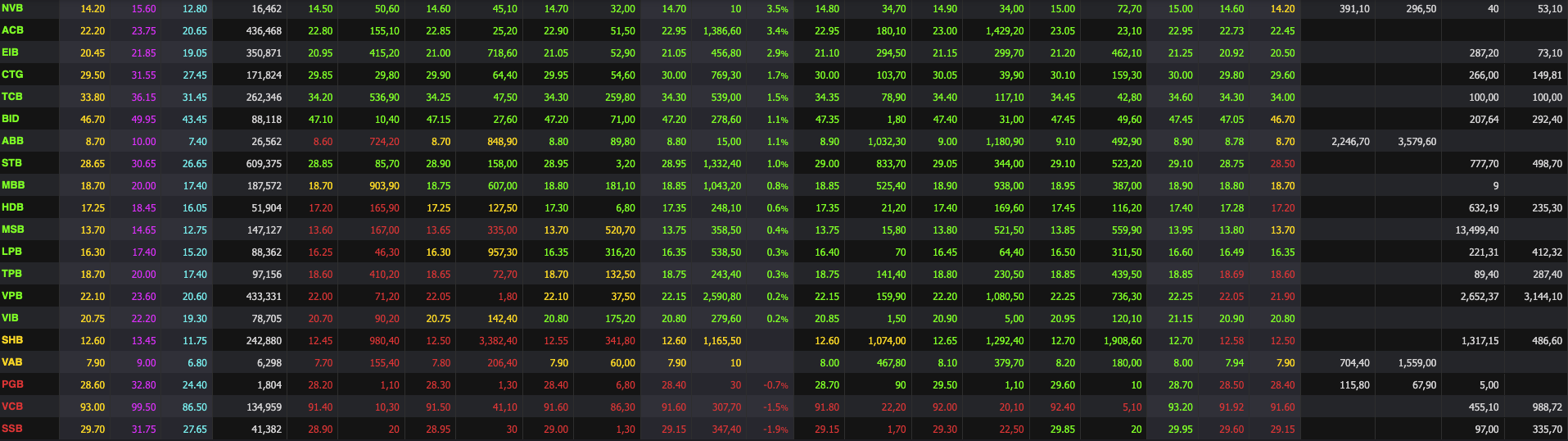Click ACB total volume 436,468
The width and height of the screenshot is (1568, 441).
264,31
